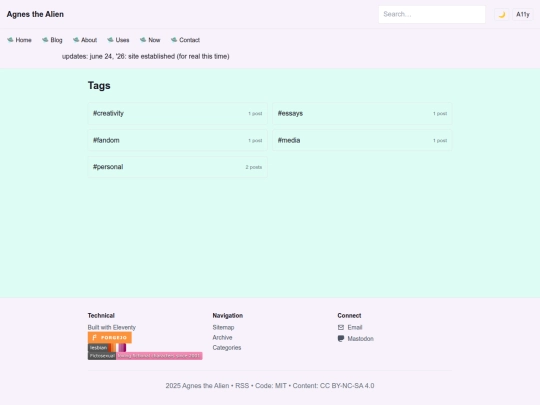Open the Sitemap footer link
The height and width of the screenshot is (405, 540).
tap(223, 327)
